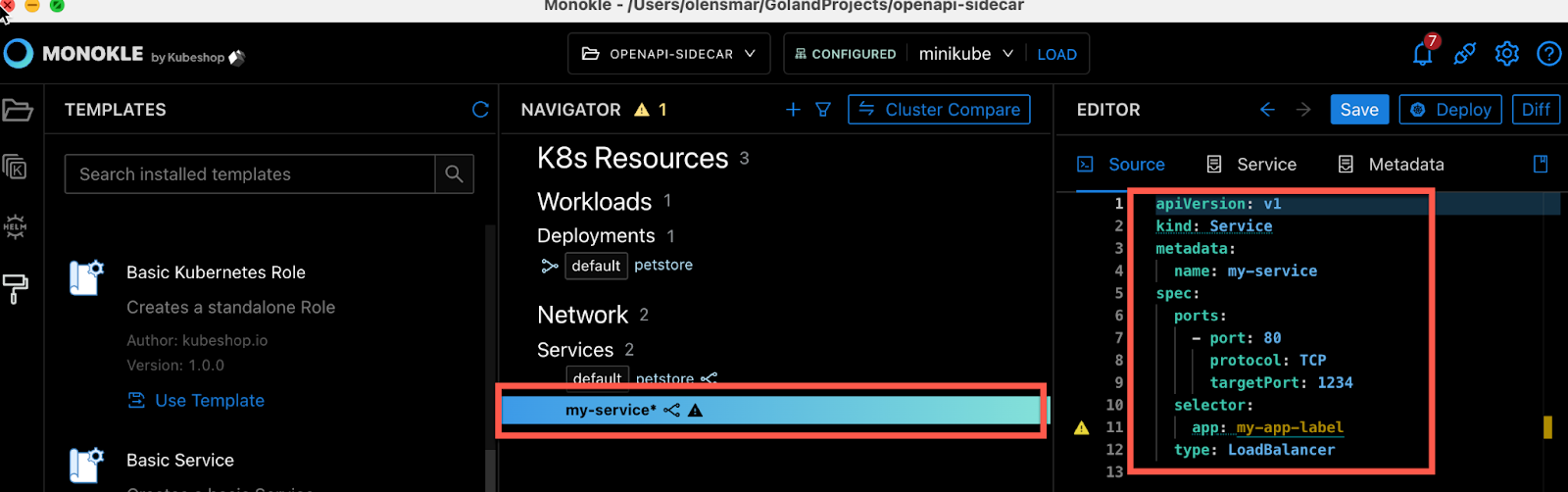Click the editor line 'kind: Service'

tap(1213, 226)
